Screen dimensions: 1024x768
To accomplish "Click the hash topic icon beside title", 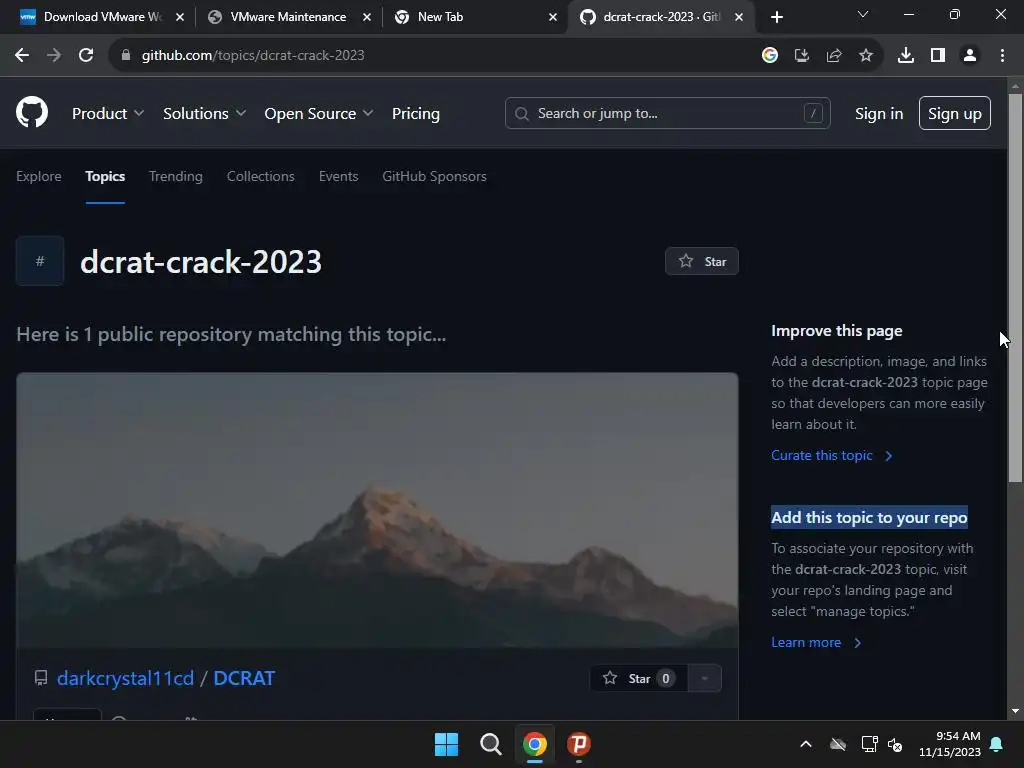I will [x=40, y=261].
